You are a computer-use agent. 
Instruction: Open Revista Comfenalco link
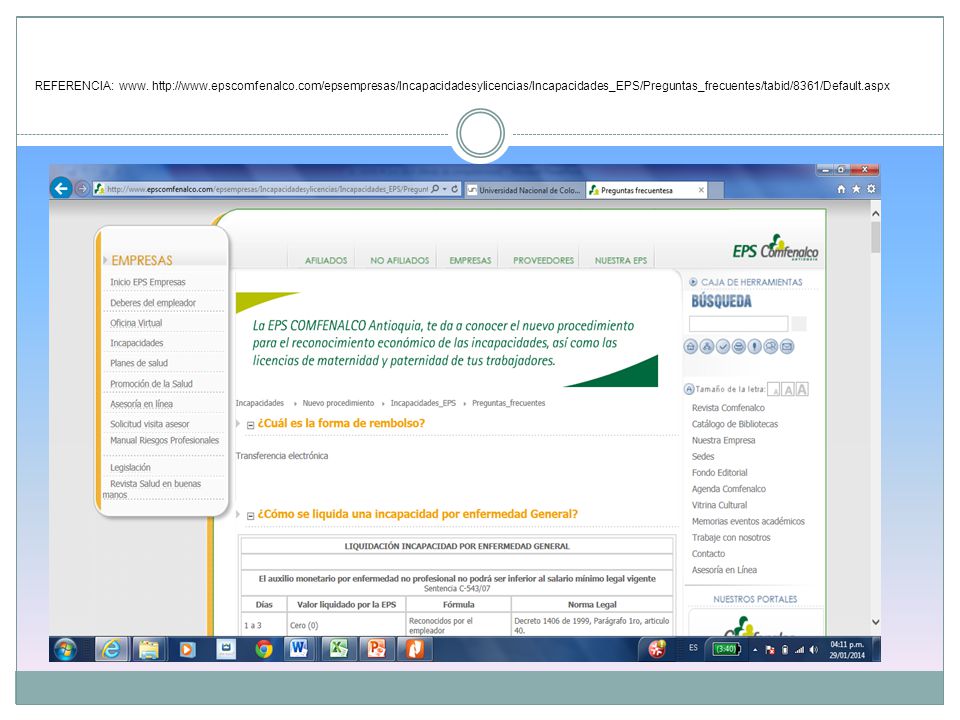728,408
